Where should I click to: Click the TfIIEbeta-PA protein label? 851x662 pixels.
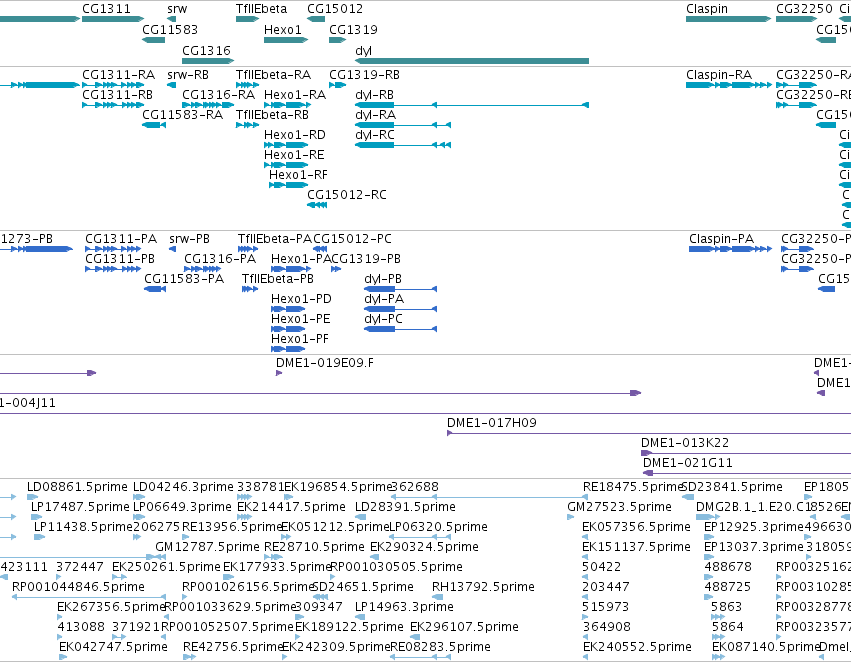[x=275, y=239]
